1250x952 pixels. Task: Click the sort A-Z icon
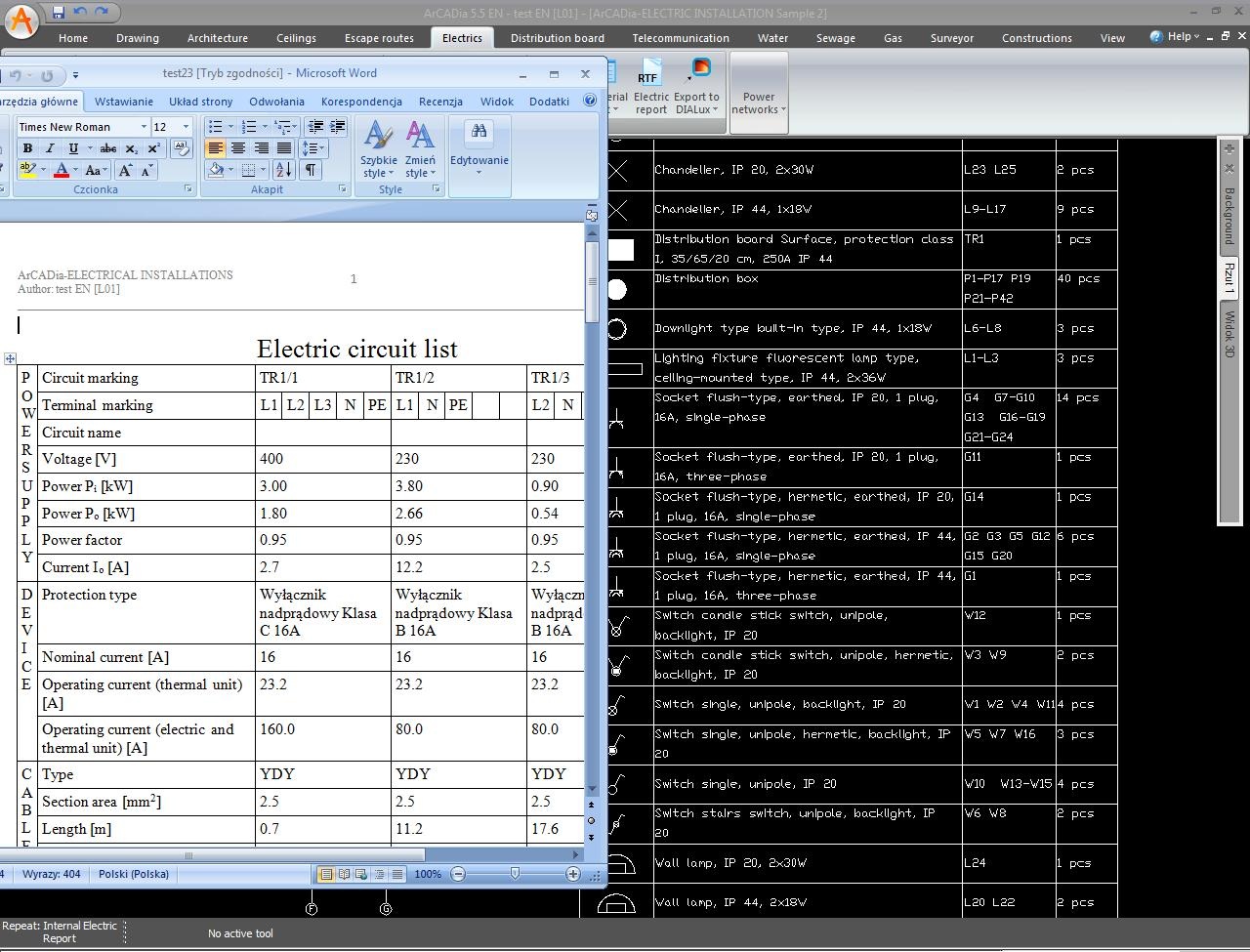tap(283, 171)
